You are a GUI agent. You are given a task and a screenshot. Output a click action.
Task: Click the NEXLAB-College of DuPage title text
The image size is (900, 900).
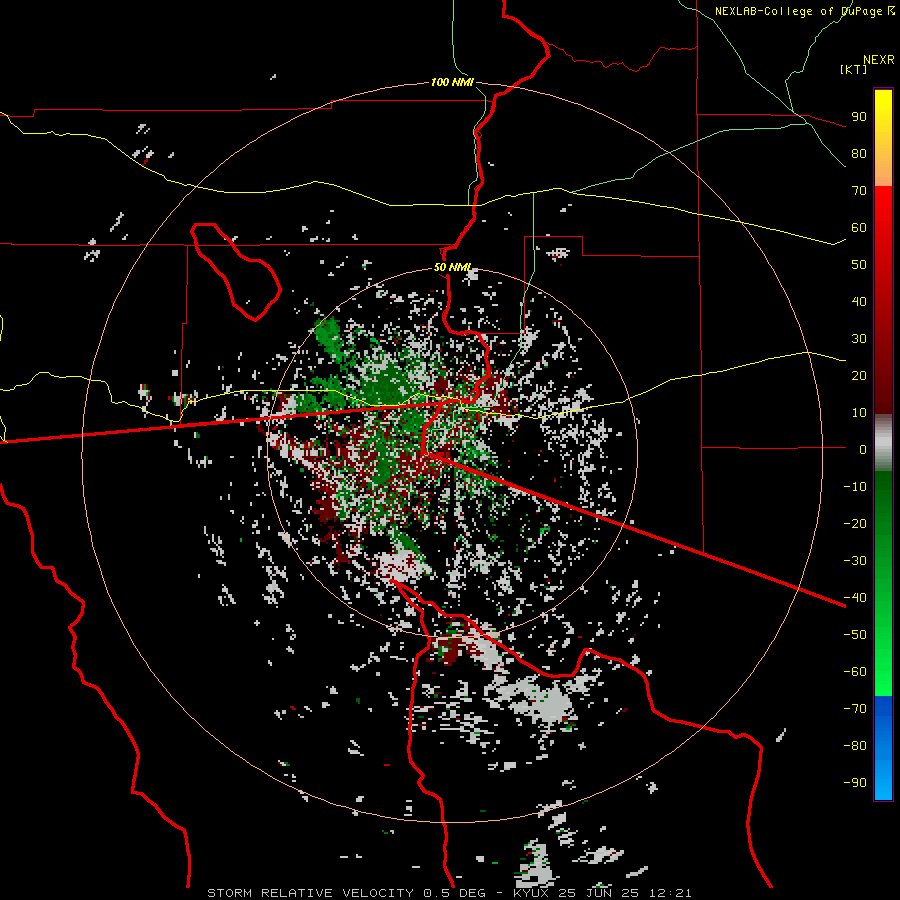click(x=799, y=11)
